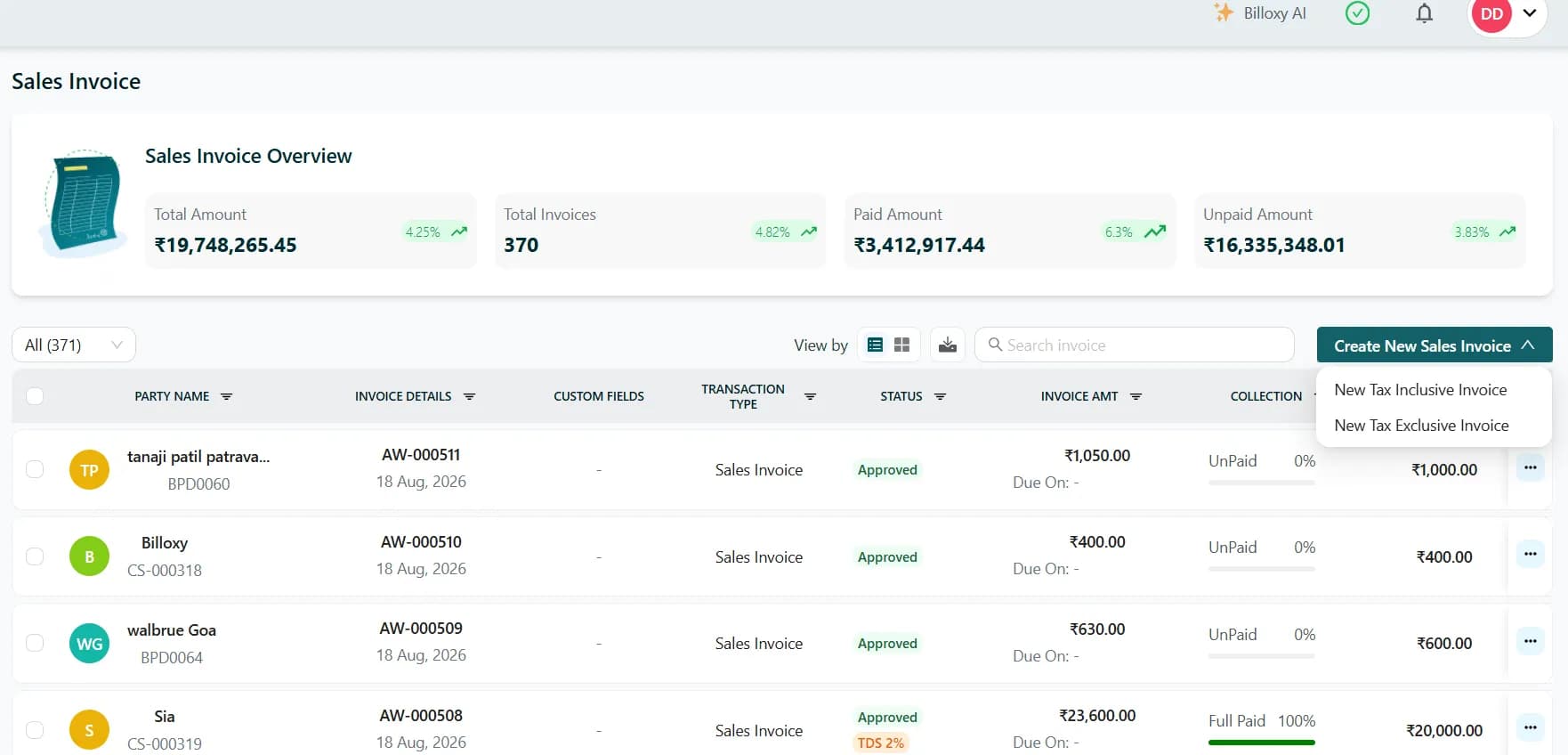
Task: Select New Tax Exclusive Invoice
Action: click(1421, 426)
